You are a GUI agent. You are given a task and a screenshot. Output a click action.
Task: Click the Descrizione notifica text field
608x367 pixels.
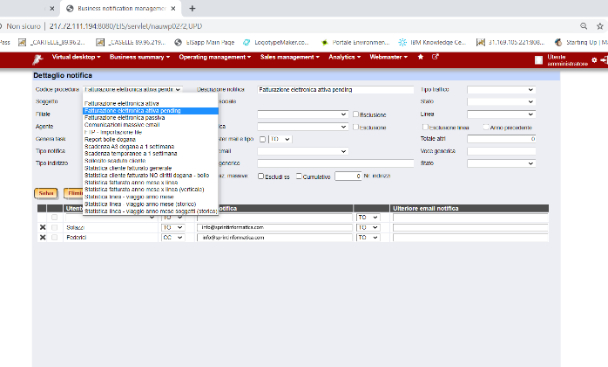coord(336,90)
